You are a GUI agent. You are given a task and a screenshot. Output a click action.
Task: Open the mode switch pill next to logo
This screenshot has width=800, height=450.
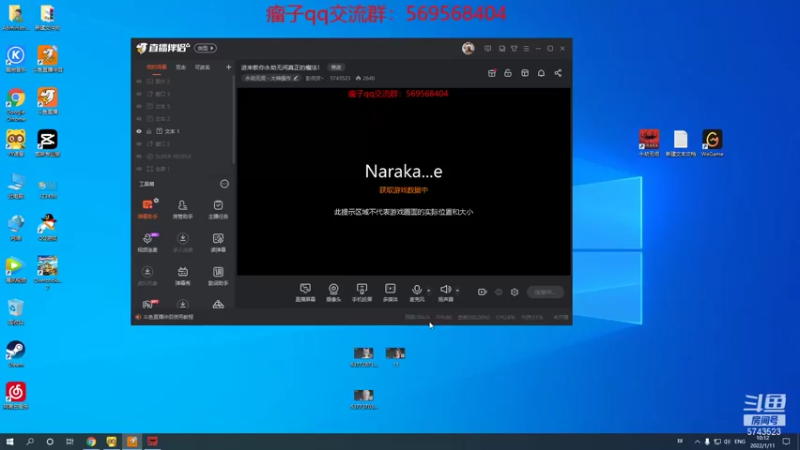tap(205, 48)
